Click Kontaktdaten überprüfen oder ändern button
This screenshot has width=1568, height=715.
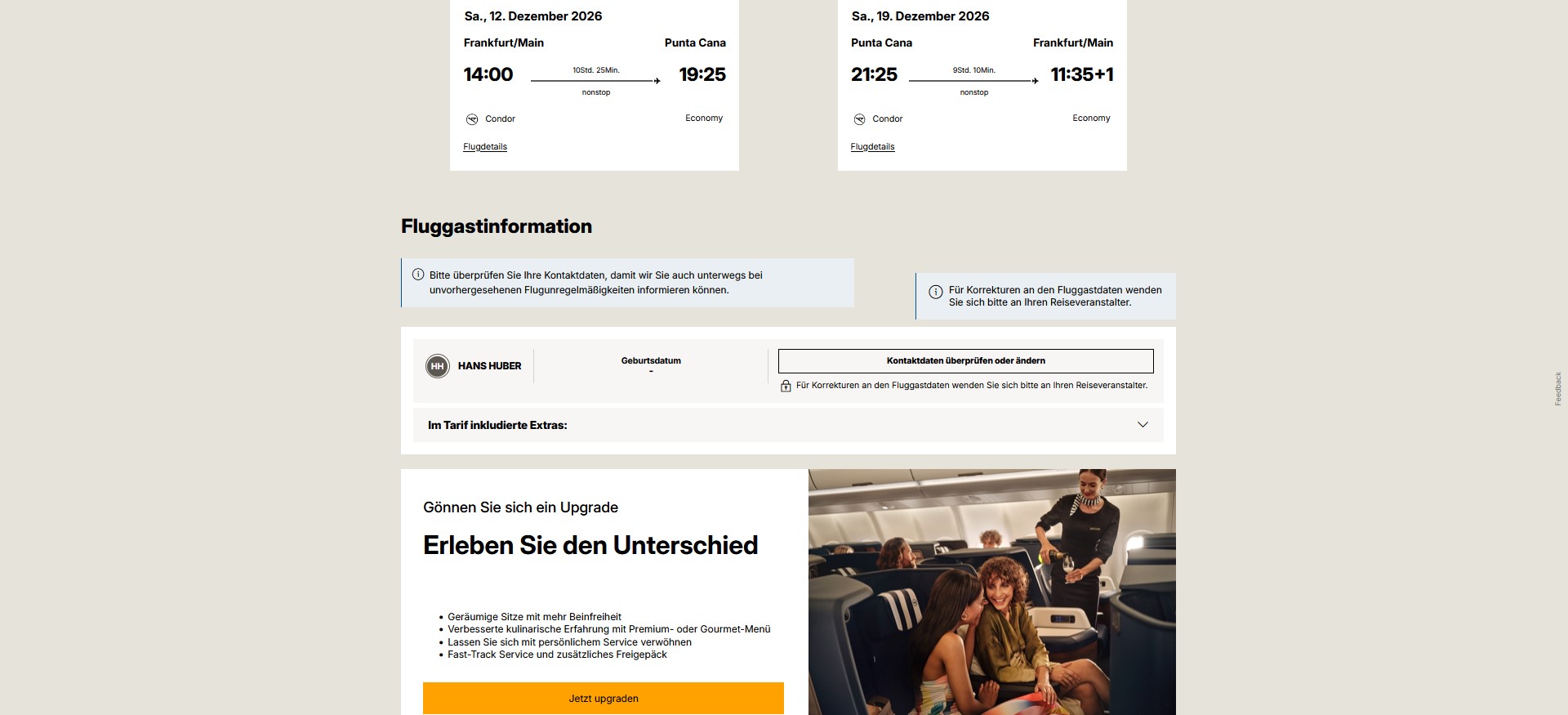(965, 361)
